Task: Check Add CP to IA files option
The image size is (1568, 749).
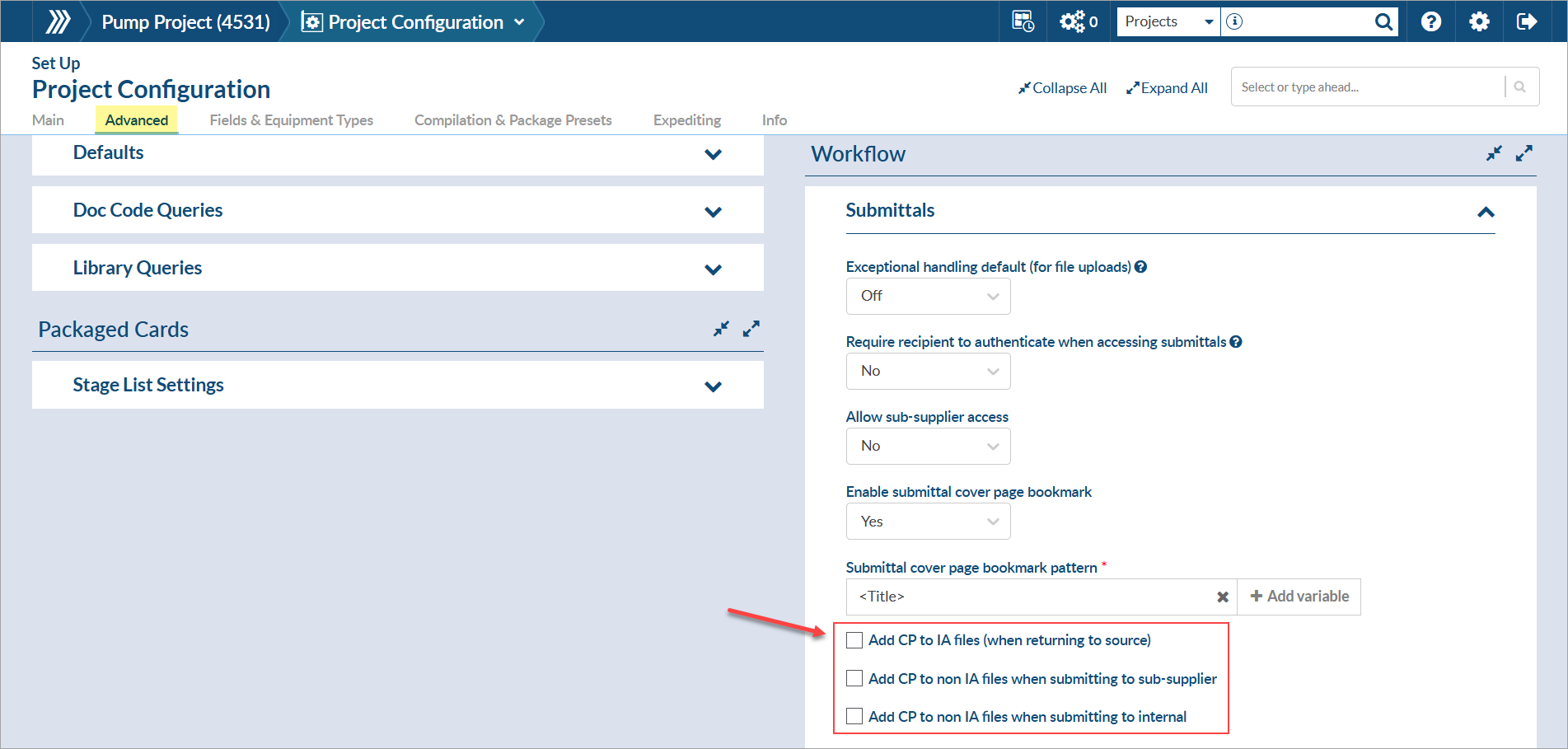Action: [854, 640]
